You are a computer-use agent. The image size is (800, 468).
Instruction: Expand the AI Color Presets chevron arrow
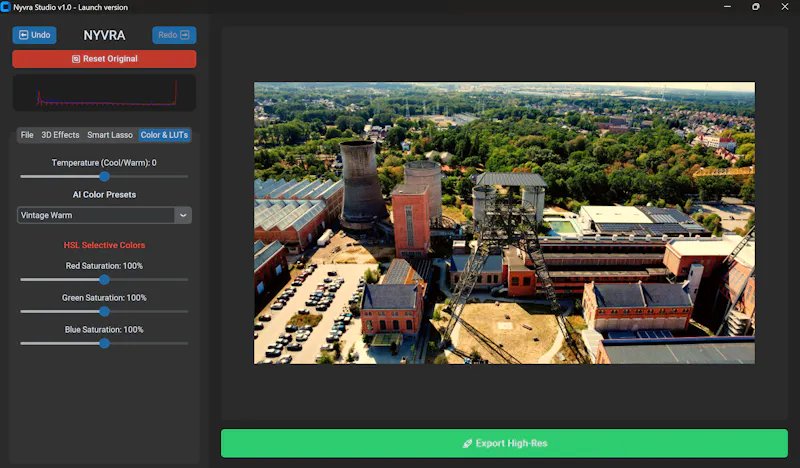click(x=183, y=215)
